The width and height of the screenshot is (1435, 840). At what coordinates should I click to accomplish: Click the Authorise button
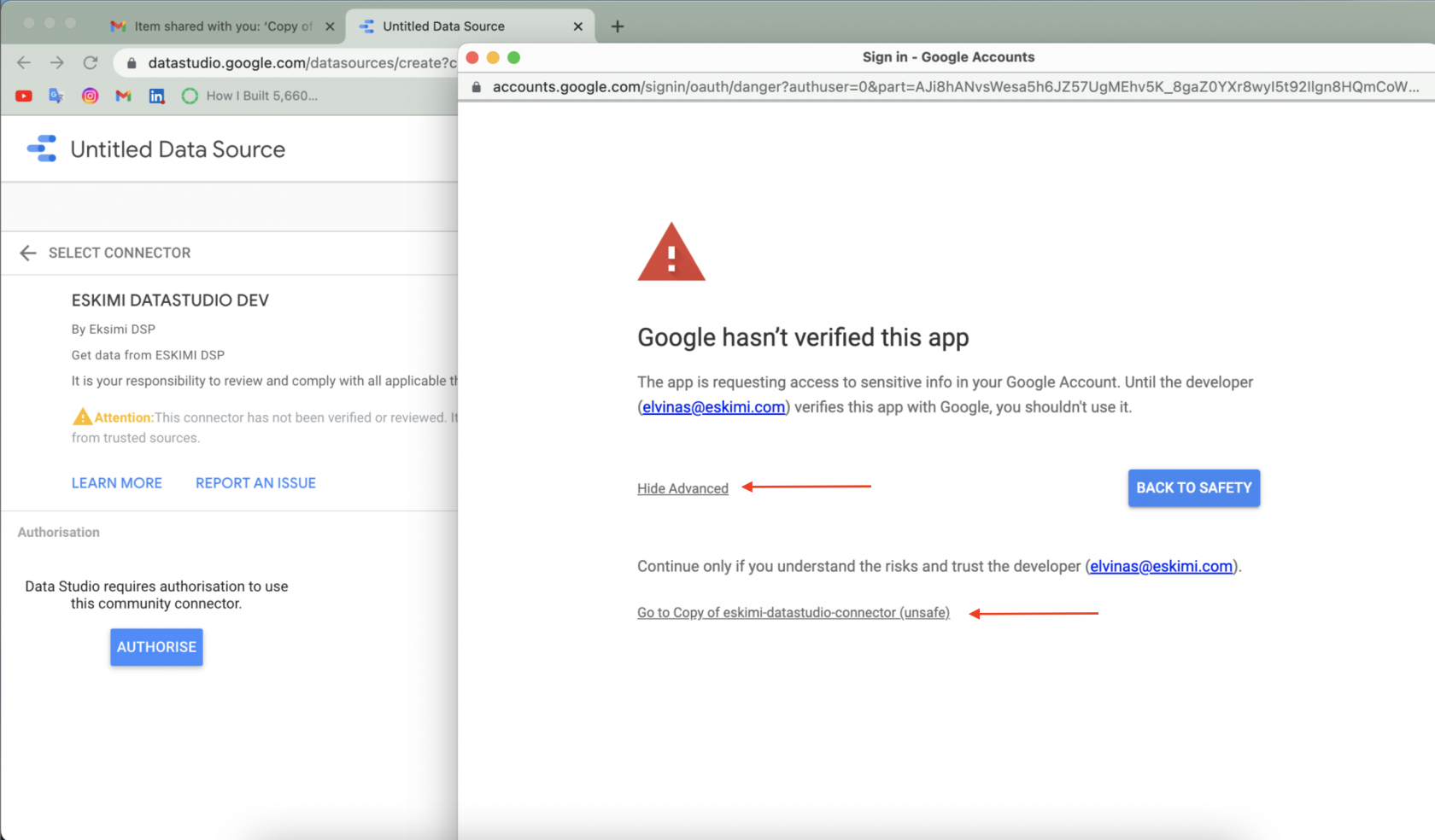(156, 647)
